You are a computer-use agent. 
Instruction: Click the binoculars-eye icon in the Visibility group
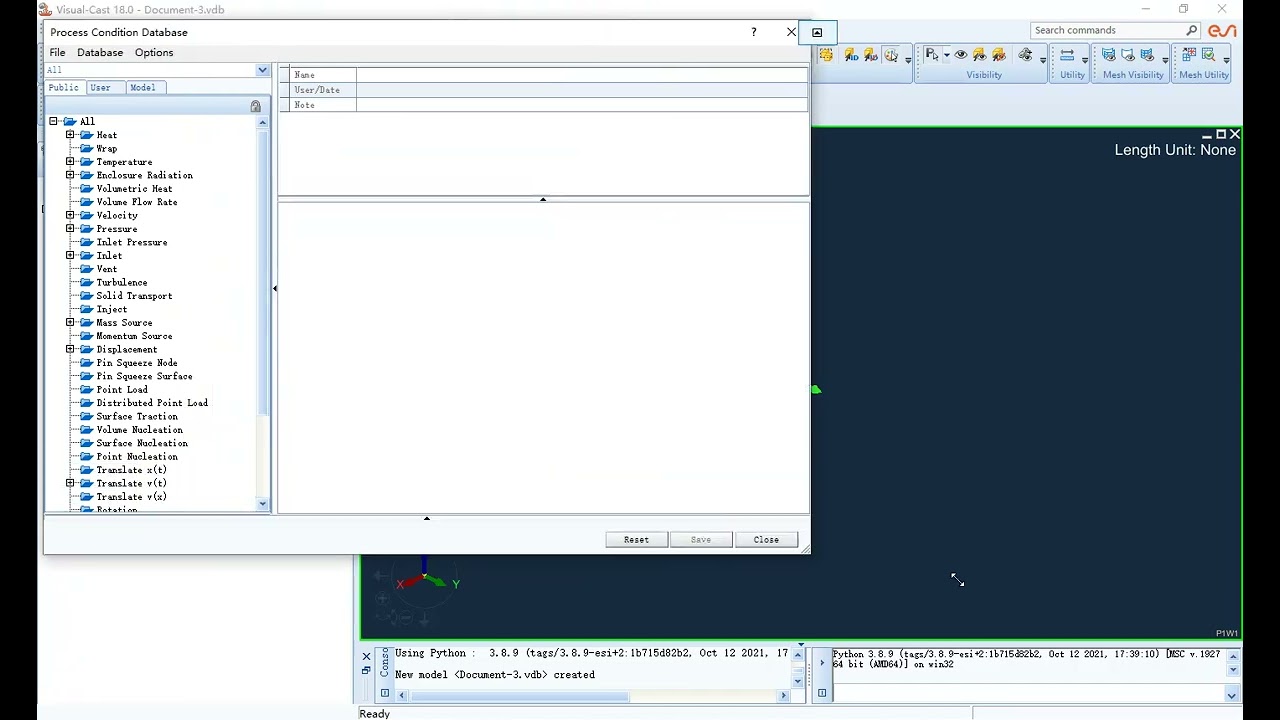click(1025, 55)
